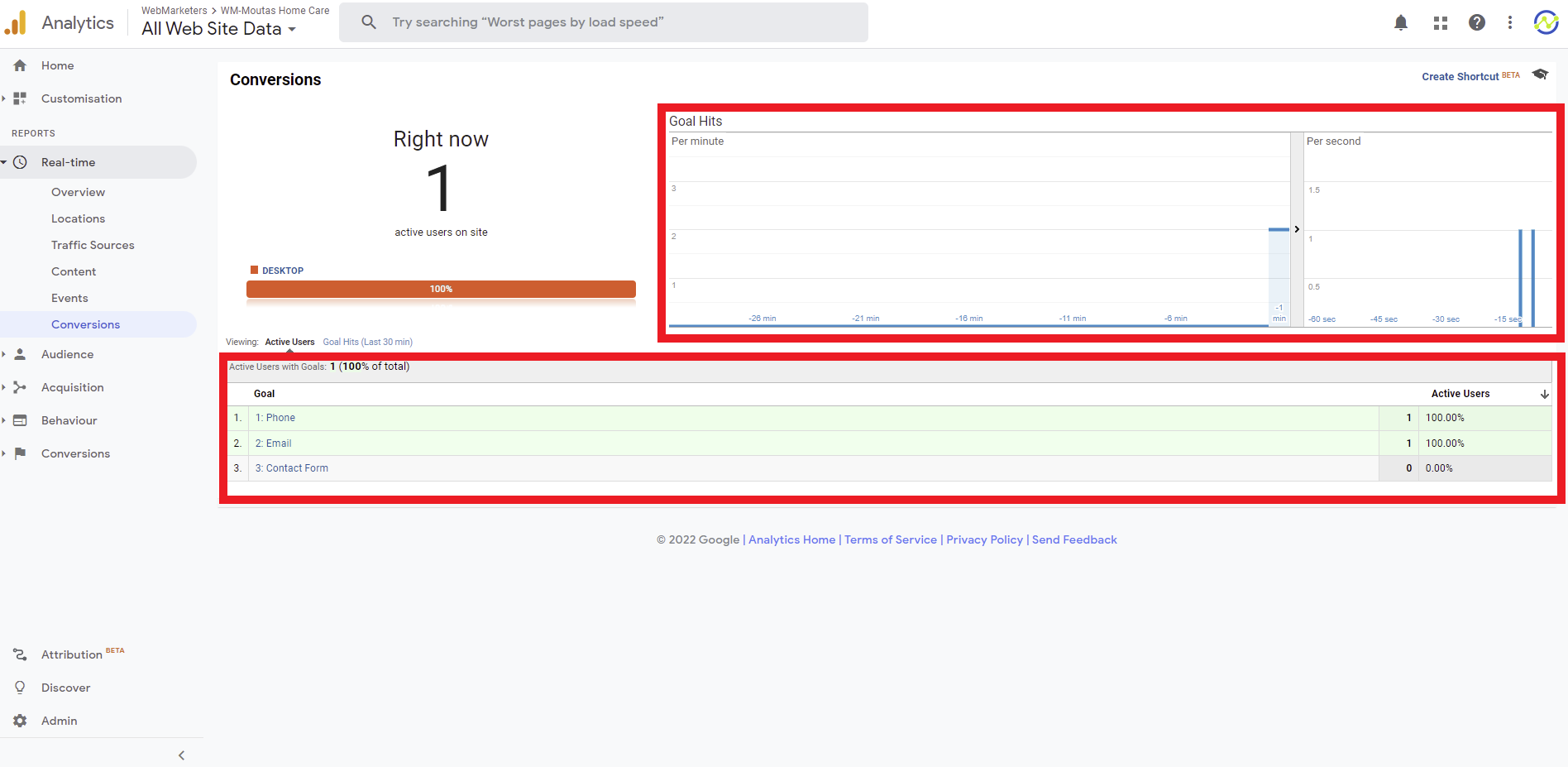Select Traffic Sources under Real-time
Screen dimensions: 1568x767
(93, 245)
